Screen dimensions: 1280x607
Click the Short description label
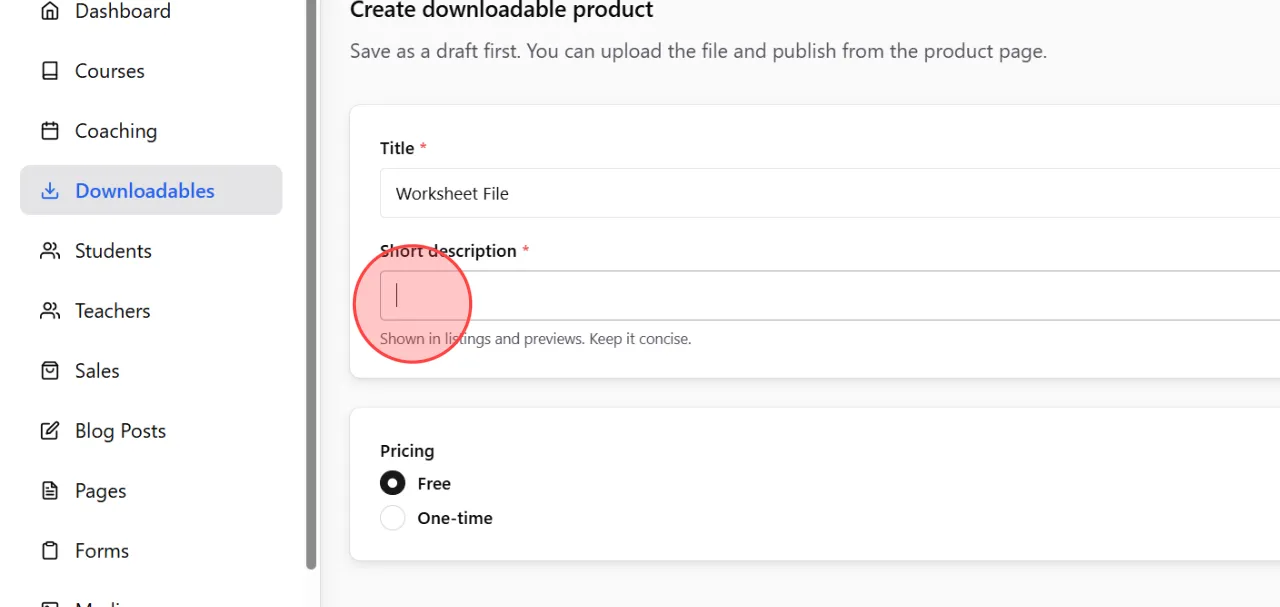pyautogui.click(x=454, y=251)
